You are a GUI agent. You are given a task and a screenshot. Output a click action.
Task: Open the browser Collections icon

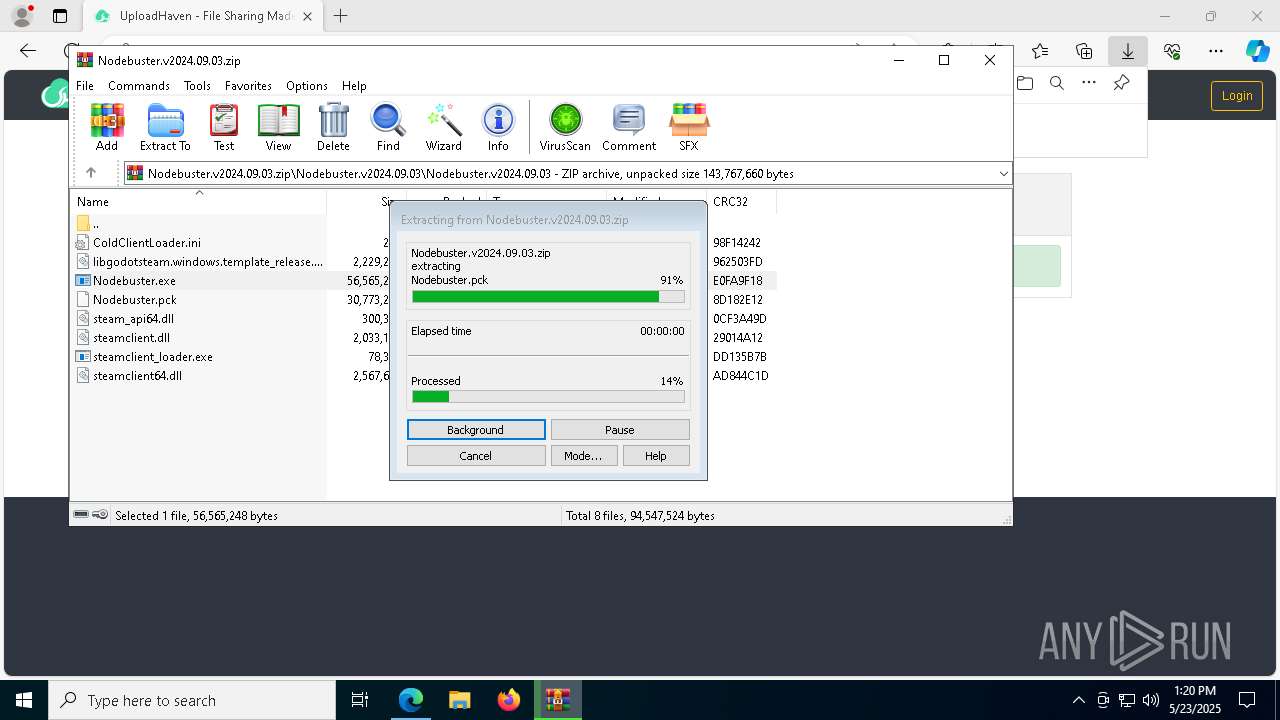pos(1084,51)
